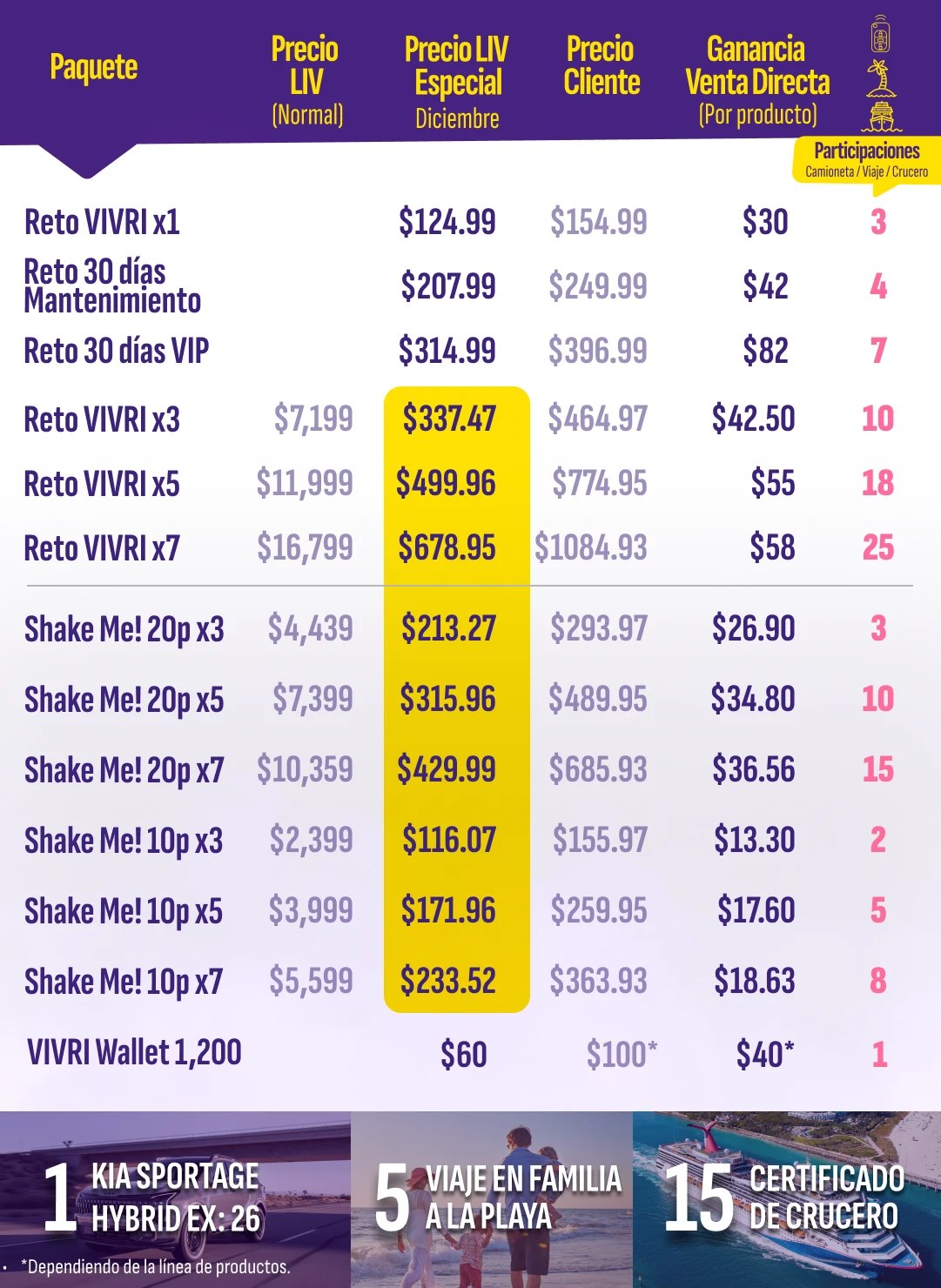Click the Reto VIVRI x3 package name
This screenshot has height=1288, width=941.
coord(102,419)
